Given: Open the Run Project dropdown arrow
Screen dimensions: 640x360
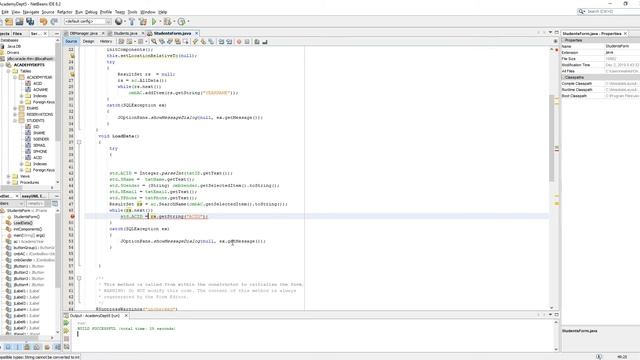Looking at the screenshot, I should pyautogui.click(x=160, y=21).
